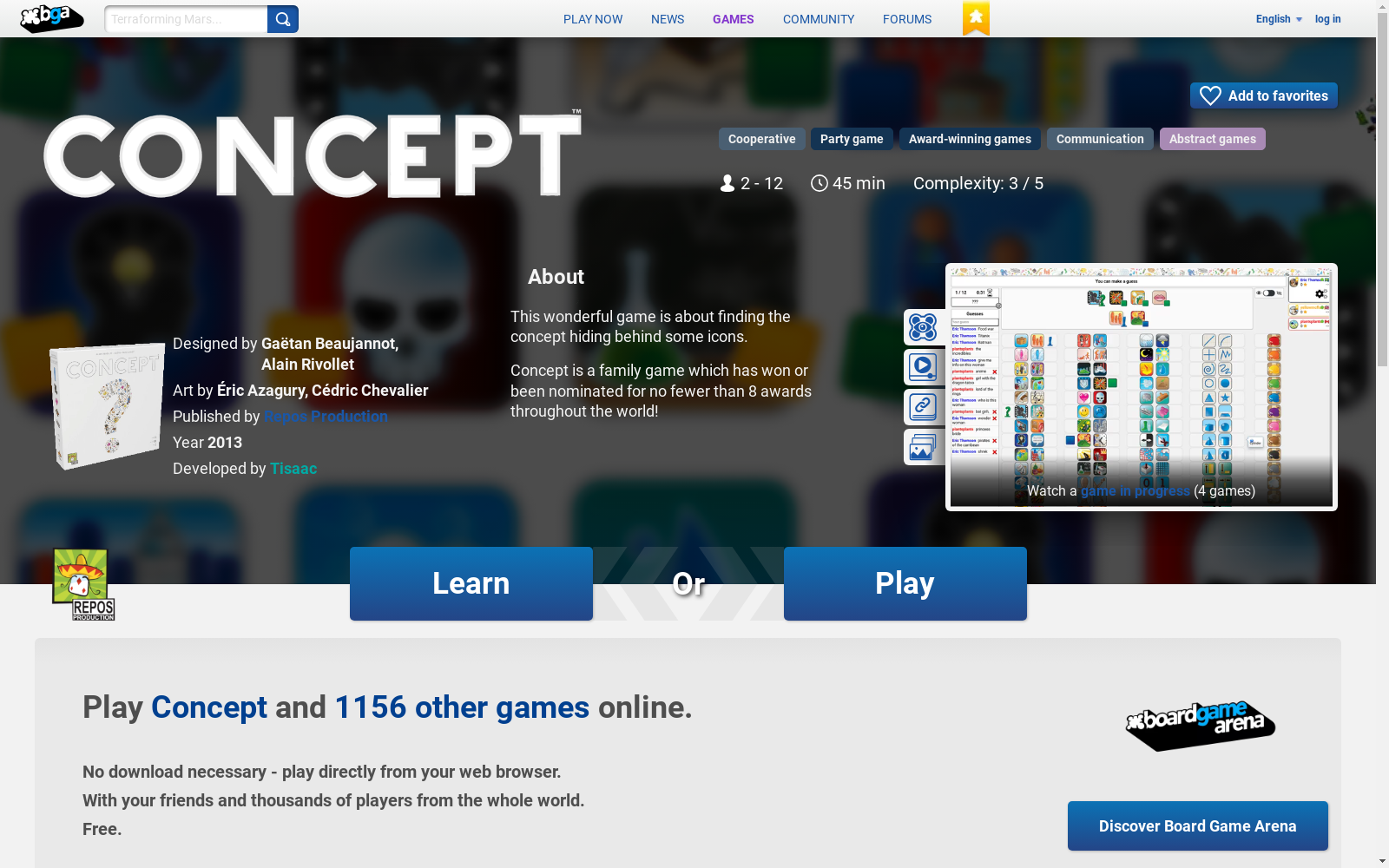Viewport: 1389px width, 868px height.
Task: Open the English language dropdown
Action: [1279, 19]
